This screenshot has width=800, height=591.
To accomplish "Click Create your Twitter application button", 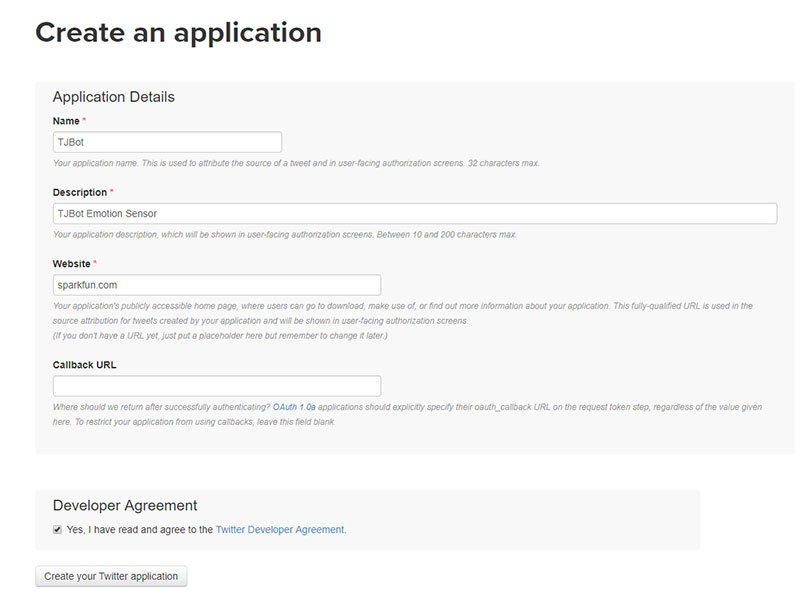I will coord(111,576).
